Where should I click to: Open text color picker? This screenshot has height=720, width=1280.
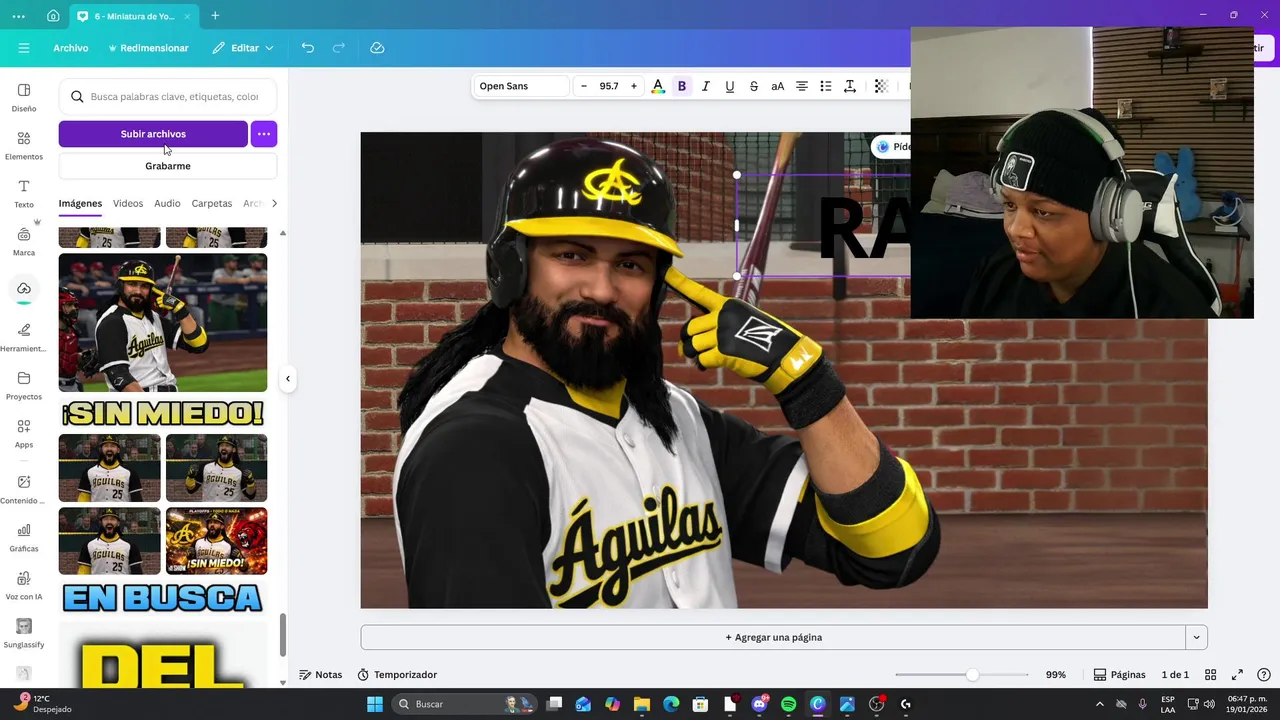click(658, 86)
